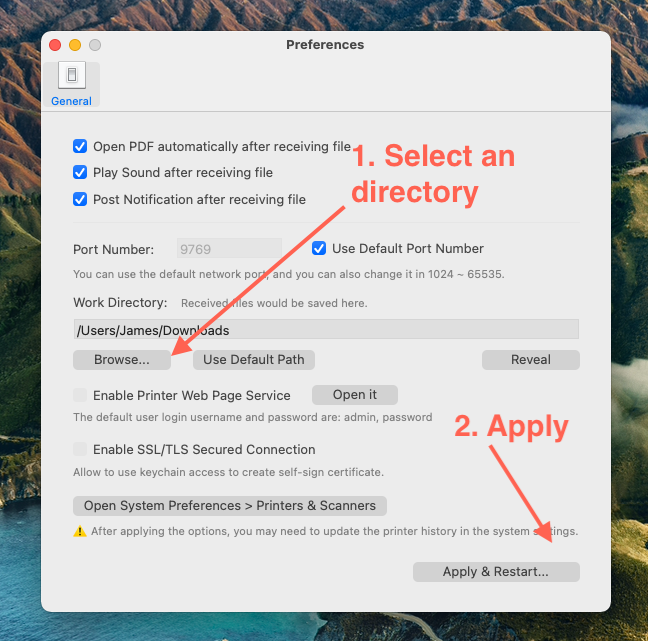This screenshot has height=641, width=648.
Task: Enable SSL/TLS Secured Connection checkbox
Action: (x=80, y=449)
